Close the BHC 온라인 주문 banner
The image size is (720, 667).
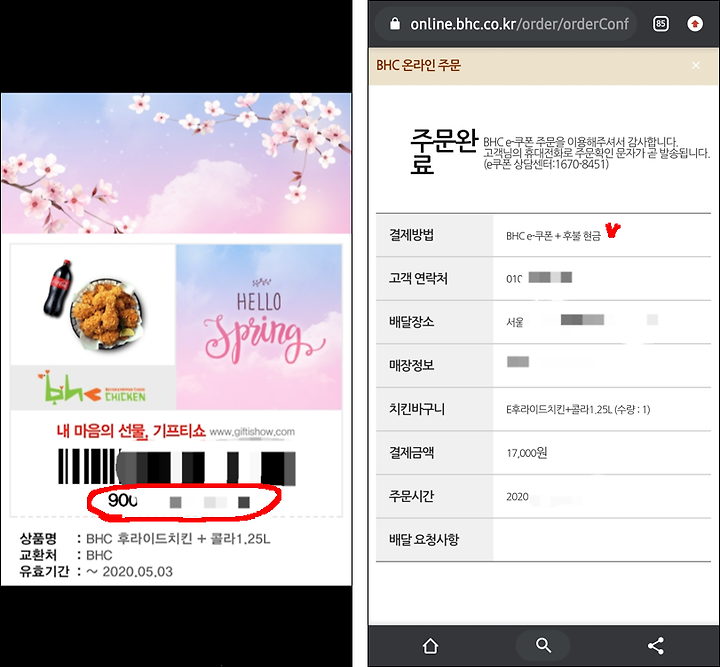696,65
